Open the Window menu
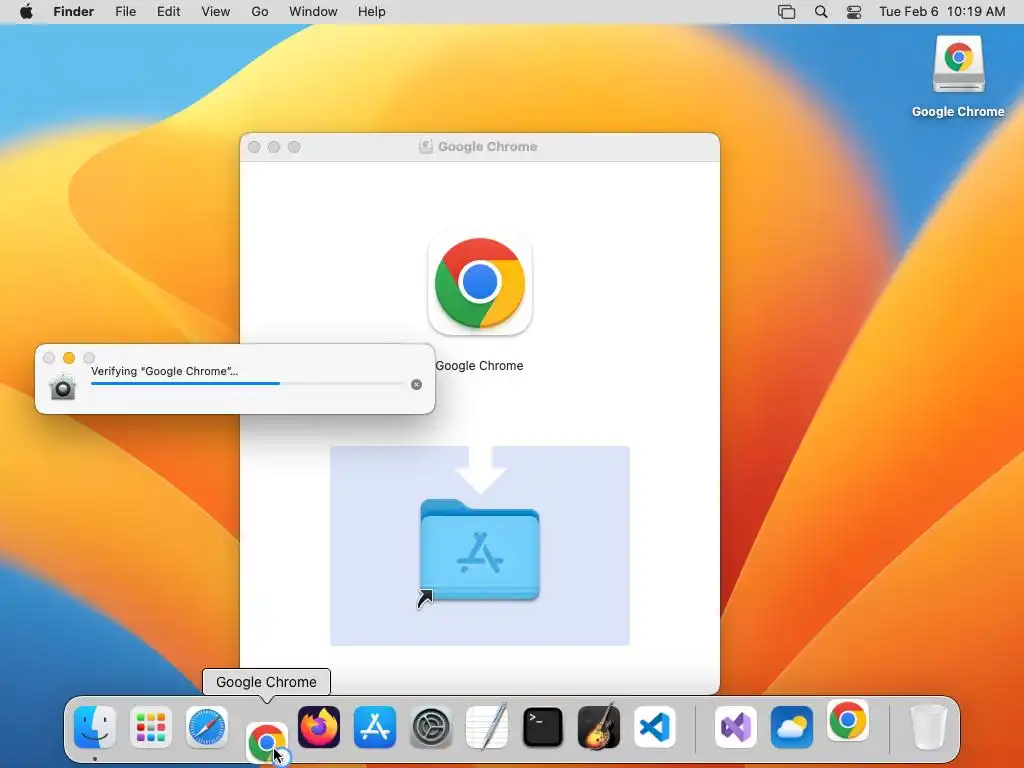 coord(313,12)
